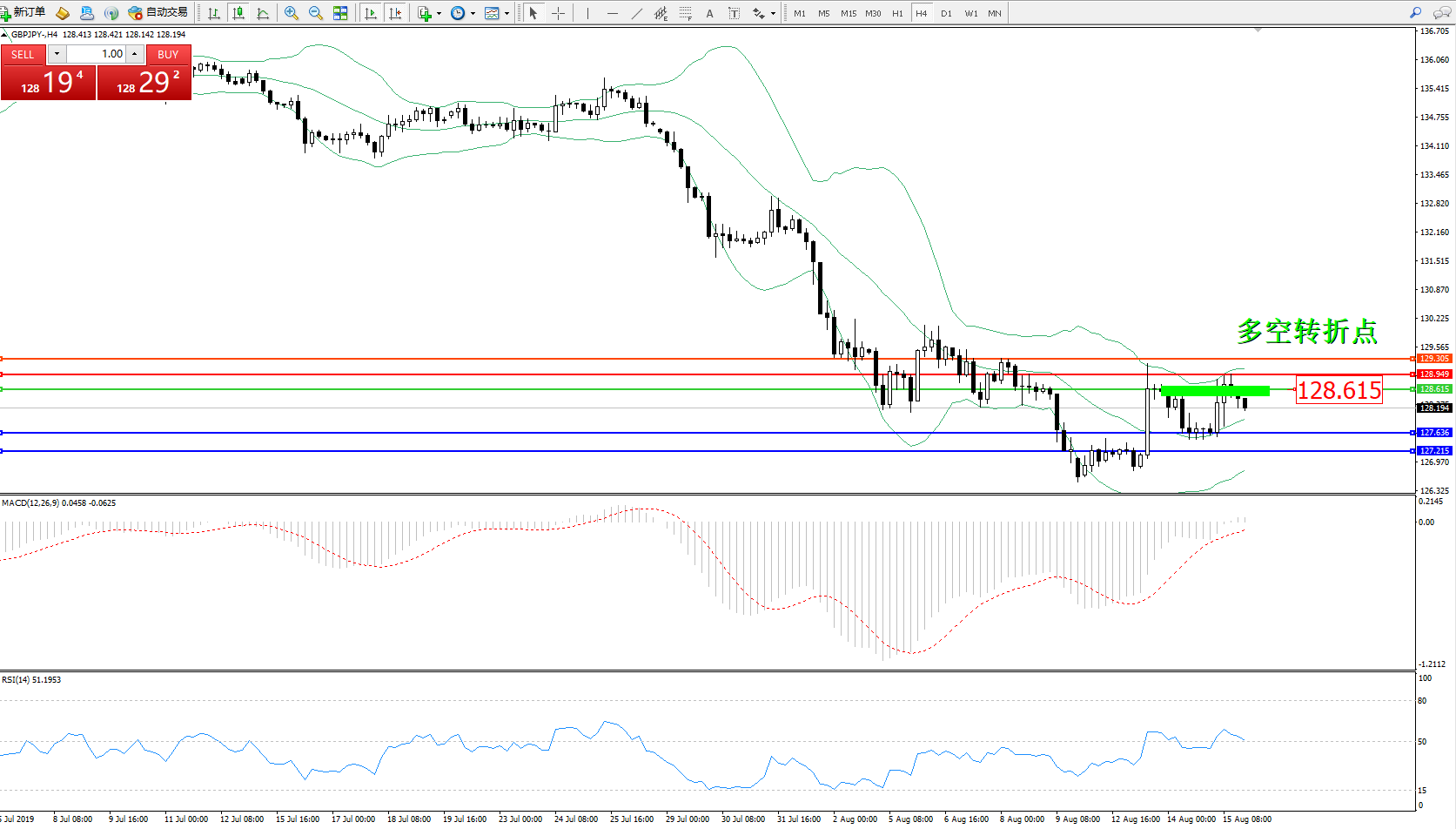
Task: Toggle AutoTrading (自动交易) button
Action: tap(158, 12)
